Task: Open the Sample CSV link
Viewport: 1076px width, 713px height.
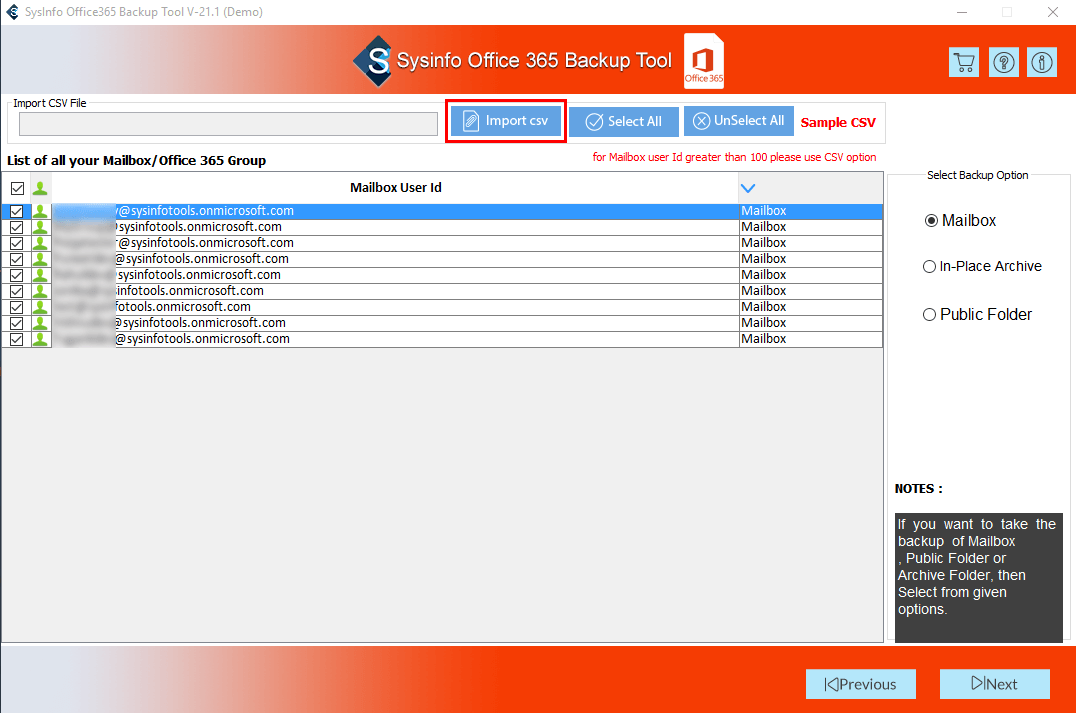Action: coord(838,123)
